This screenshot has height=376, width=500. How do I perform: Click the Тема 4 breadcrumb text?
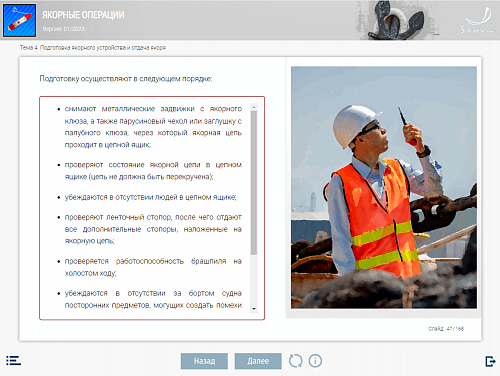tap(93, 48)
